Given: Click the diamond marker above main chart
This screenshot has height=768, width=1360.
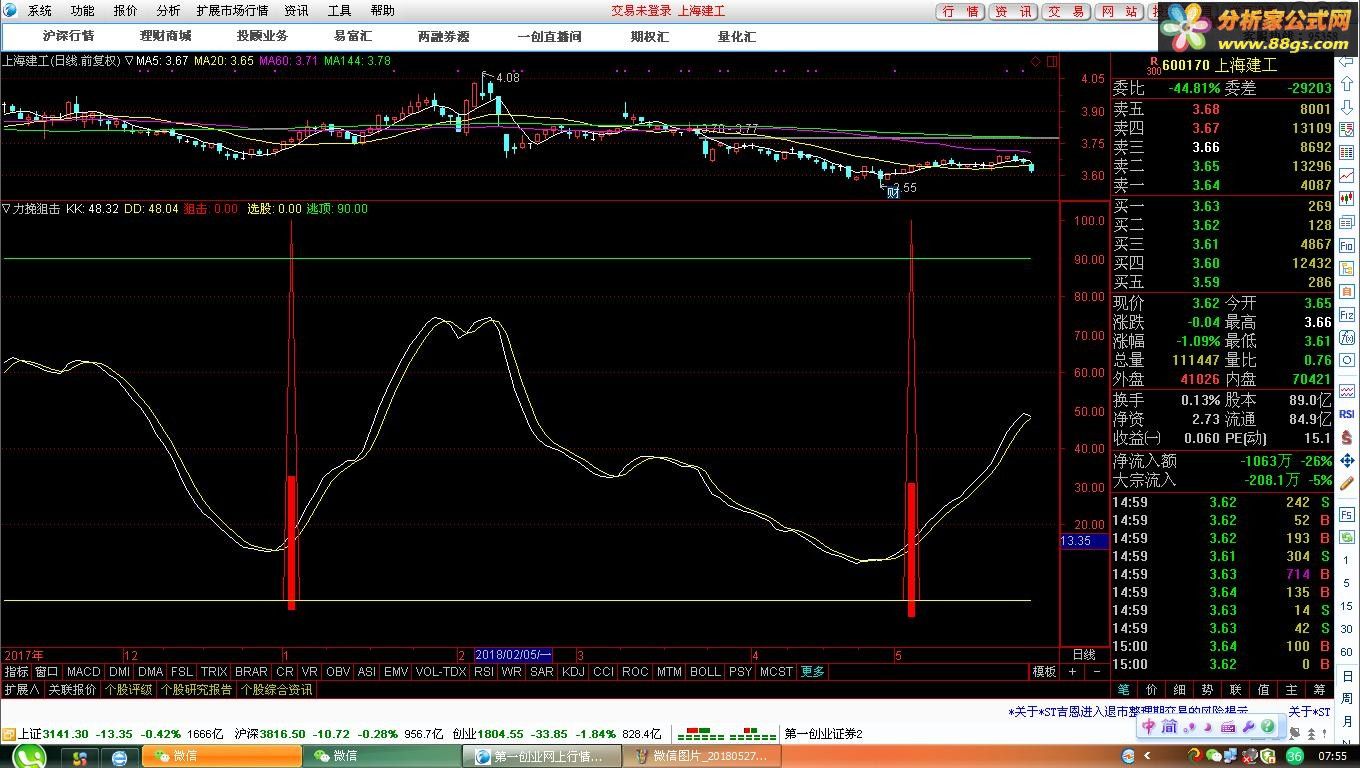Looking at the screenshot, I should pos(1037,62).
